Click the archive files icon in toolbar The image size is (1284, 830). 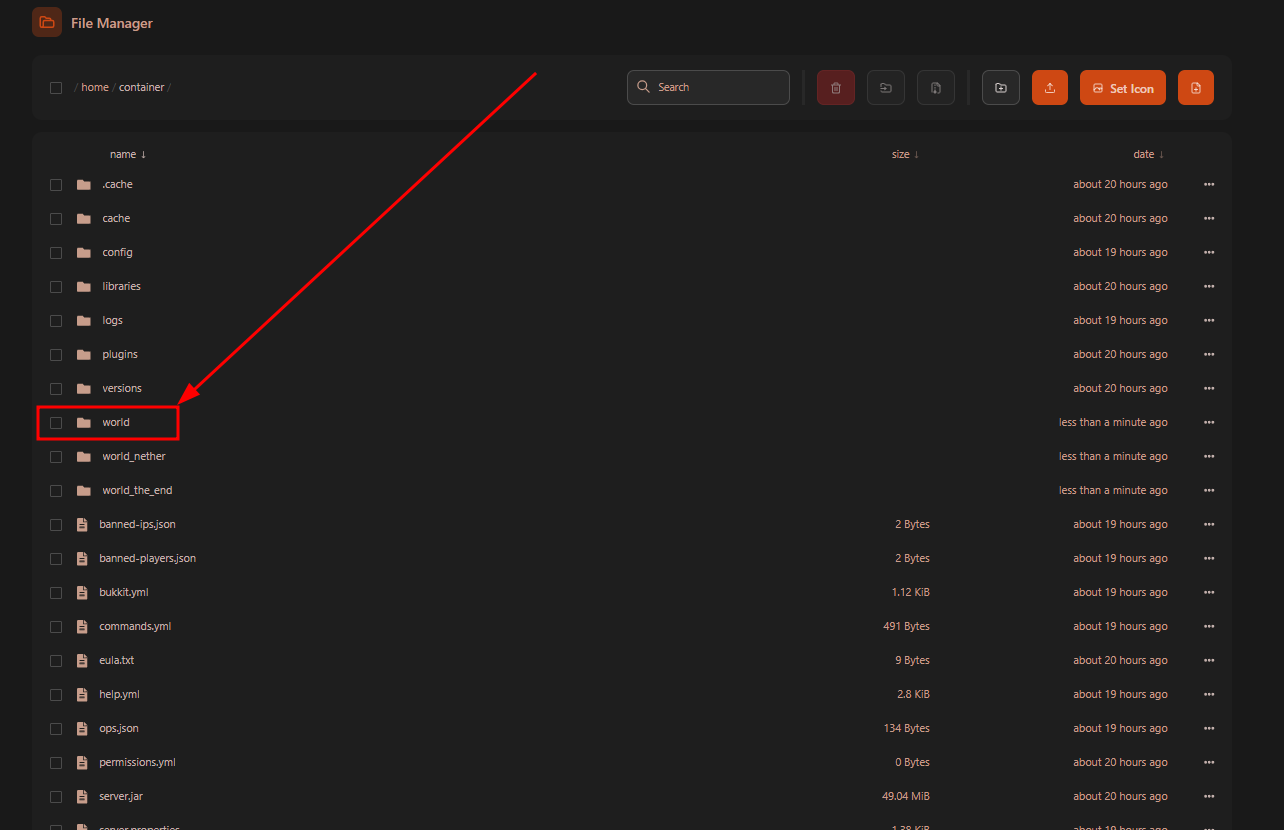(x=936, y=88)
